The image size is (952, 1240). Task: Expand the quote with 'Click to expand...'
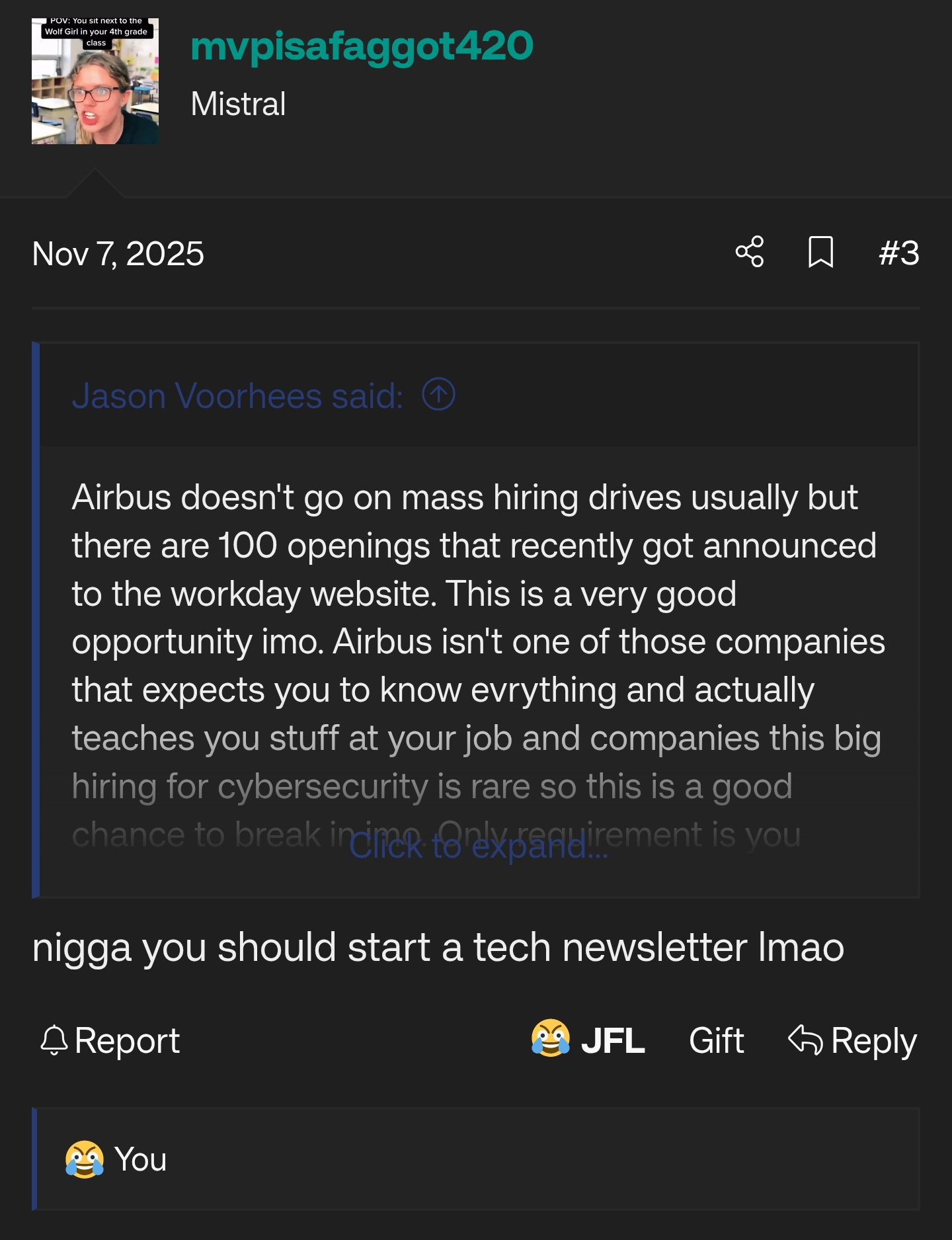tap(478, 847)
